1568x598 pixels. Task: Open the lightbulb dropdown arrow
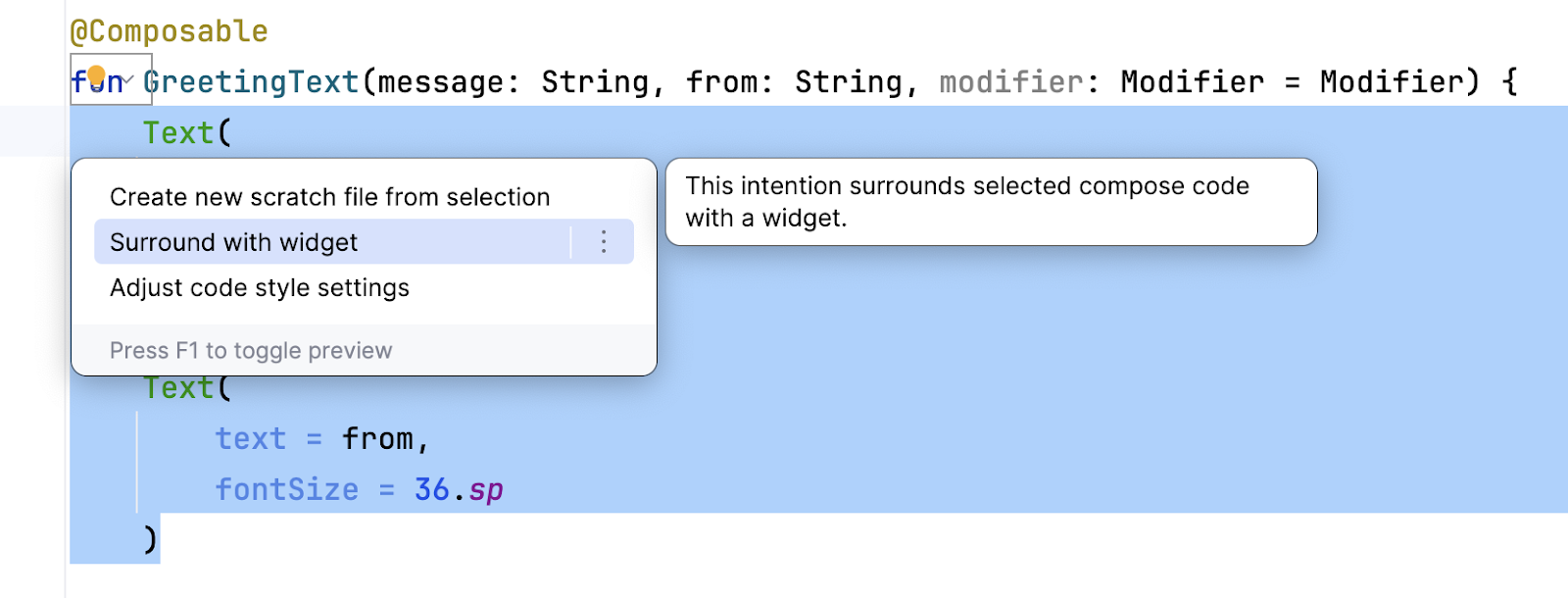pyautogui.click(x=127, y=79)
